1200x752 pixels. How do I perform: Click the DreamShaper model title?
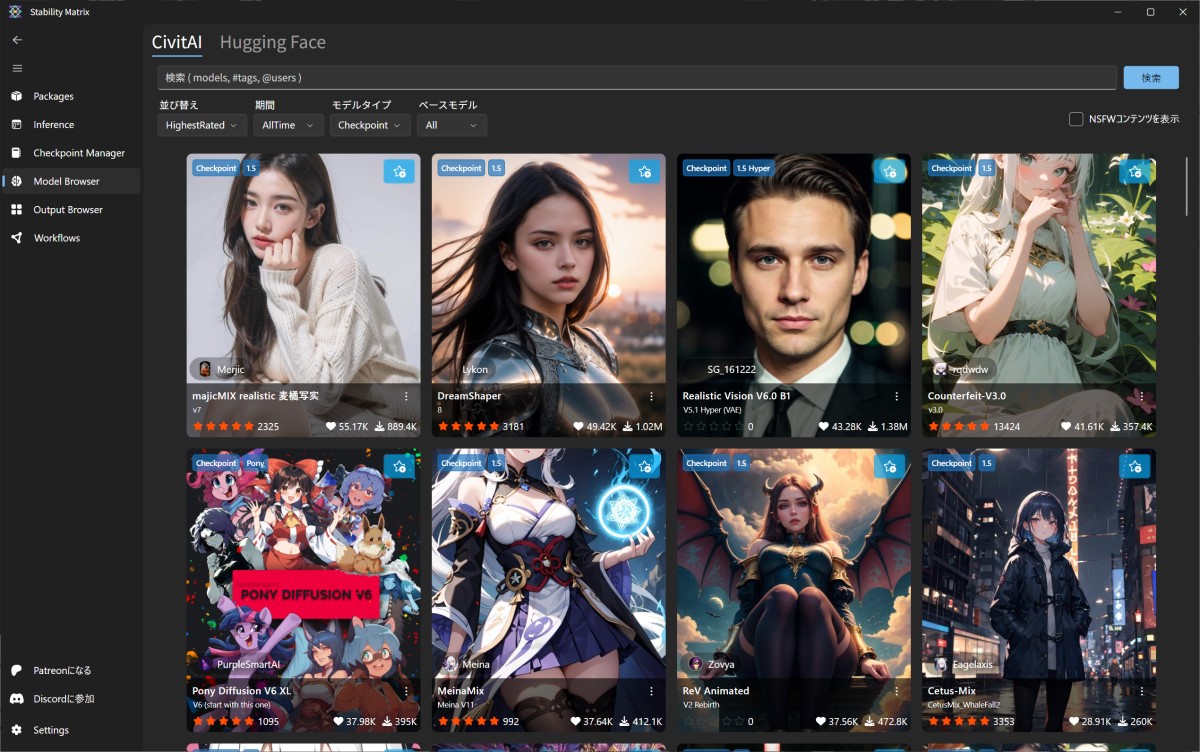[470, 396]
